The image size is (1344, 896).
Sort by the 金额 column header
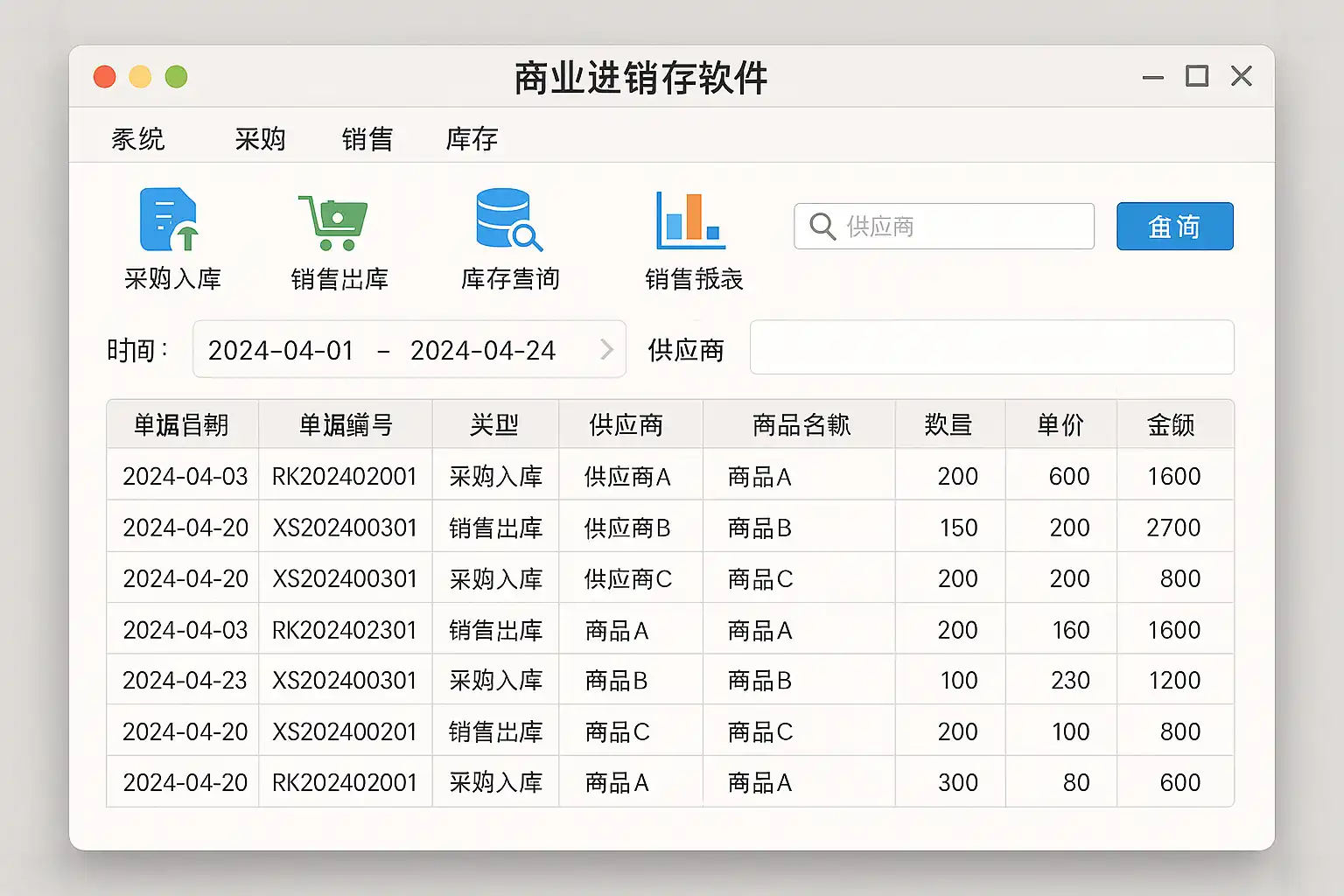click(1171, 425)
